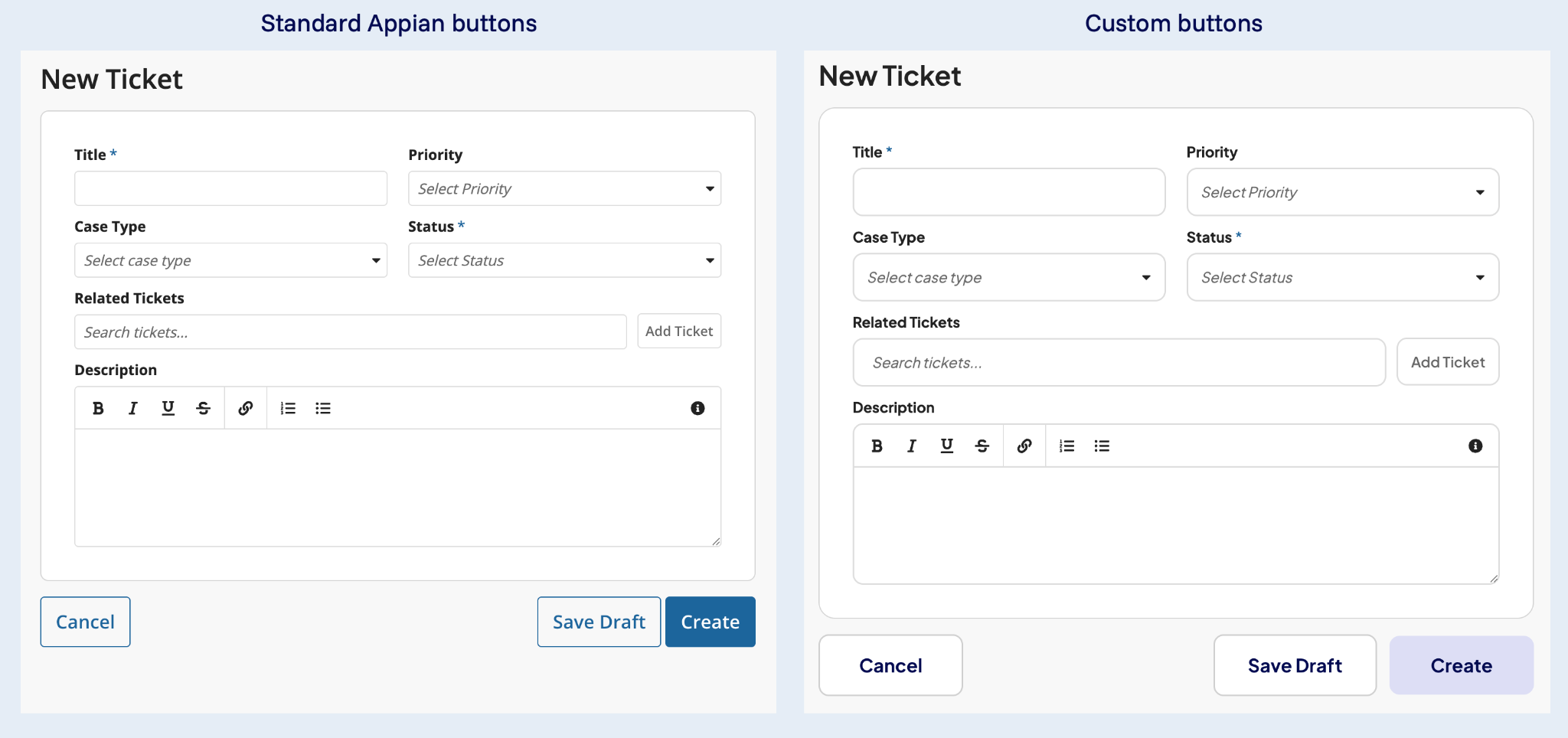
Task: Toggle Strikethrough in the Standard form's description toolbar
Action: pyautogui.click(x=203, y=408)
